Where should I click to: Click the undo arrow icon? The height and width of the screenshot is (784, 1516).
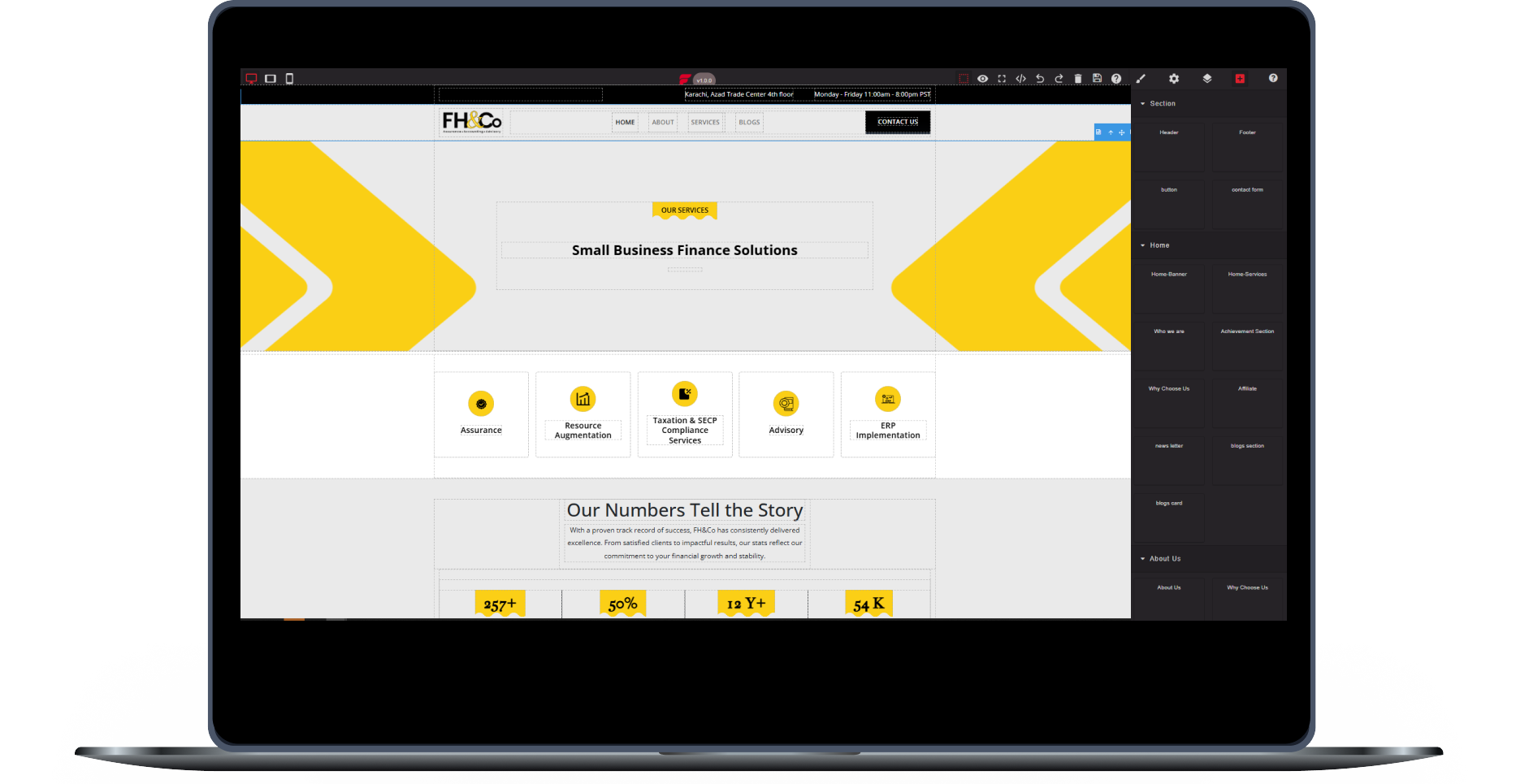(x=1040, y=79)
